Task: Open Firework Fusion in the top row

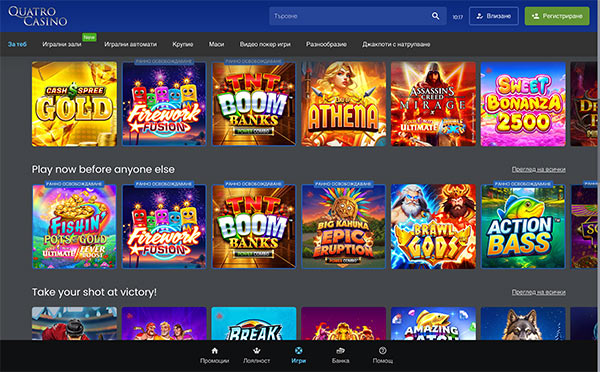Action: tap(164, 104)
